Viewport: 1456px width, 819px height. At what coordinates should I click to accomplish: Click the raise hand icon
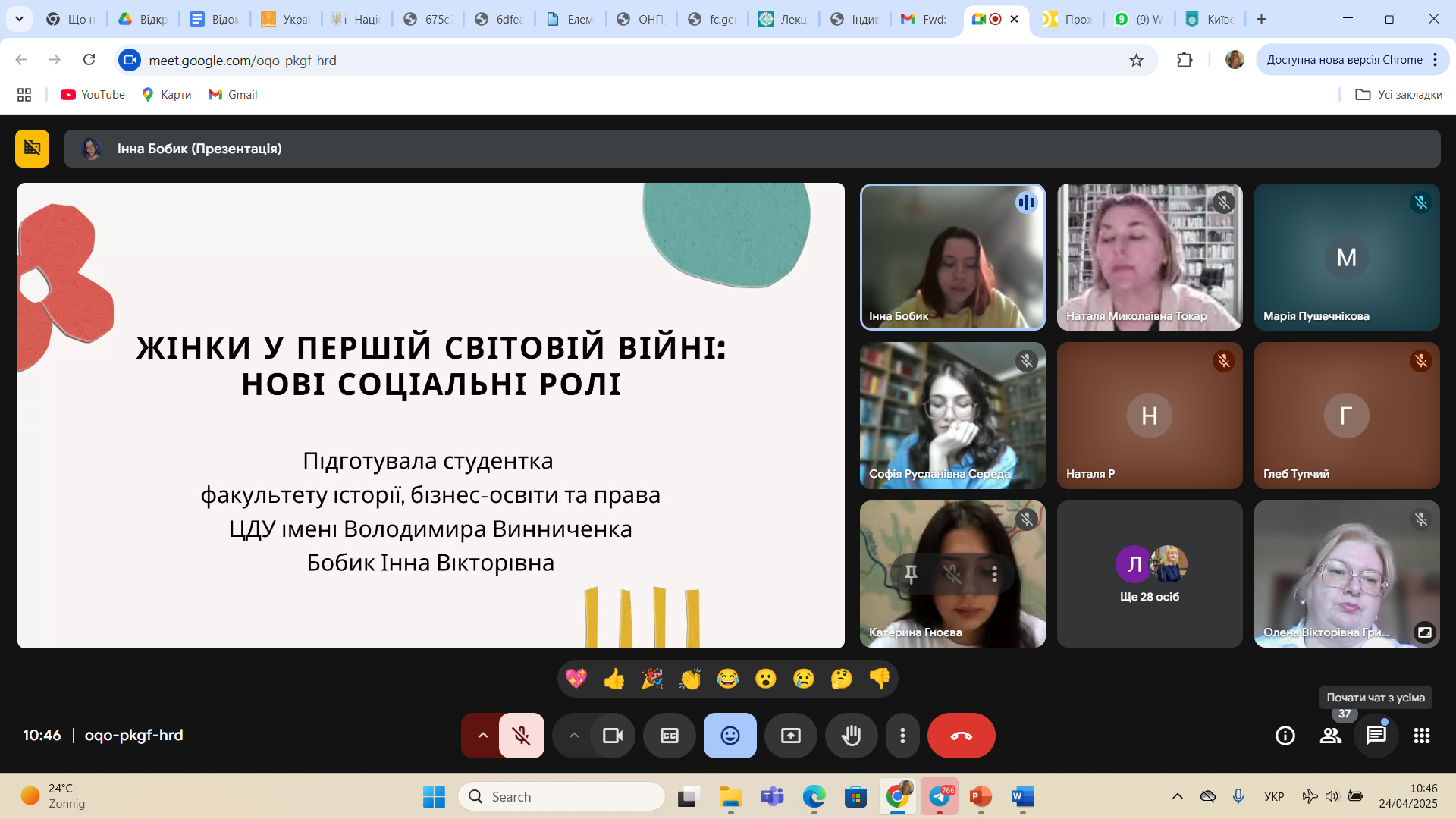(x=851, y=736)
